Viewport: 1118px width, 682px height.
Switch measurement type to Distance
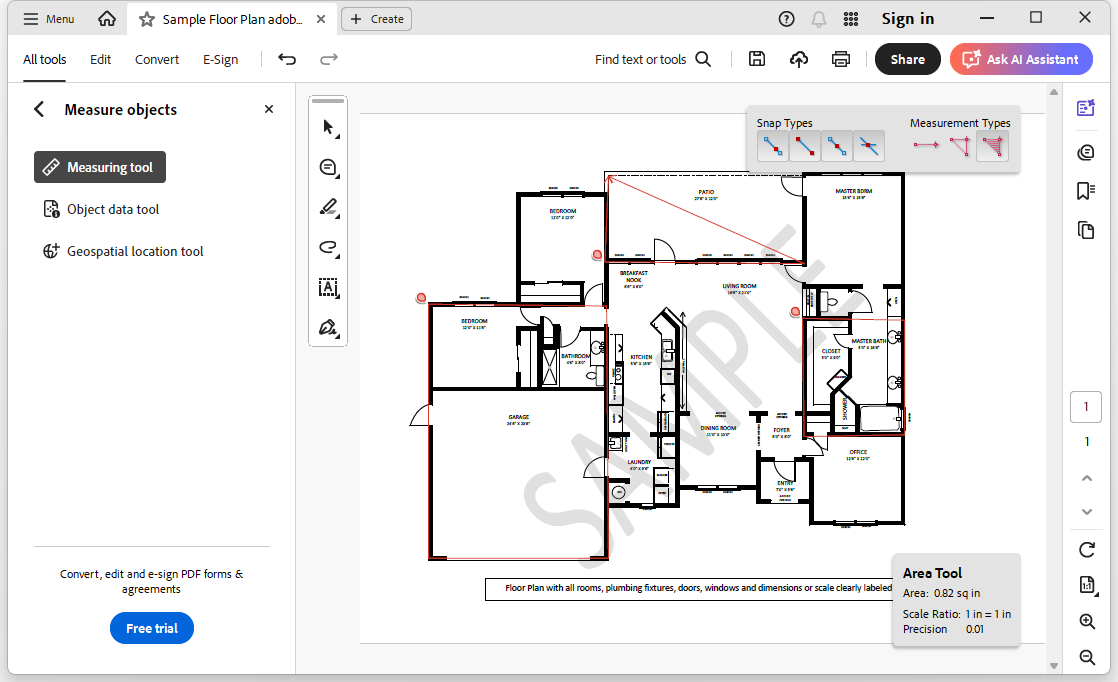coord(925,146)
